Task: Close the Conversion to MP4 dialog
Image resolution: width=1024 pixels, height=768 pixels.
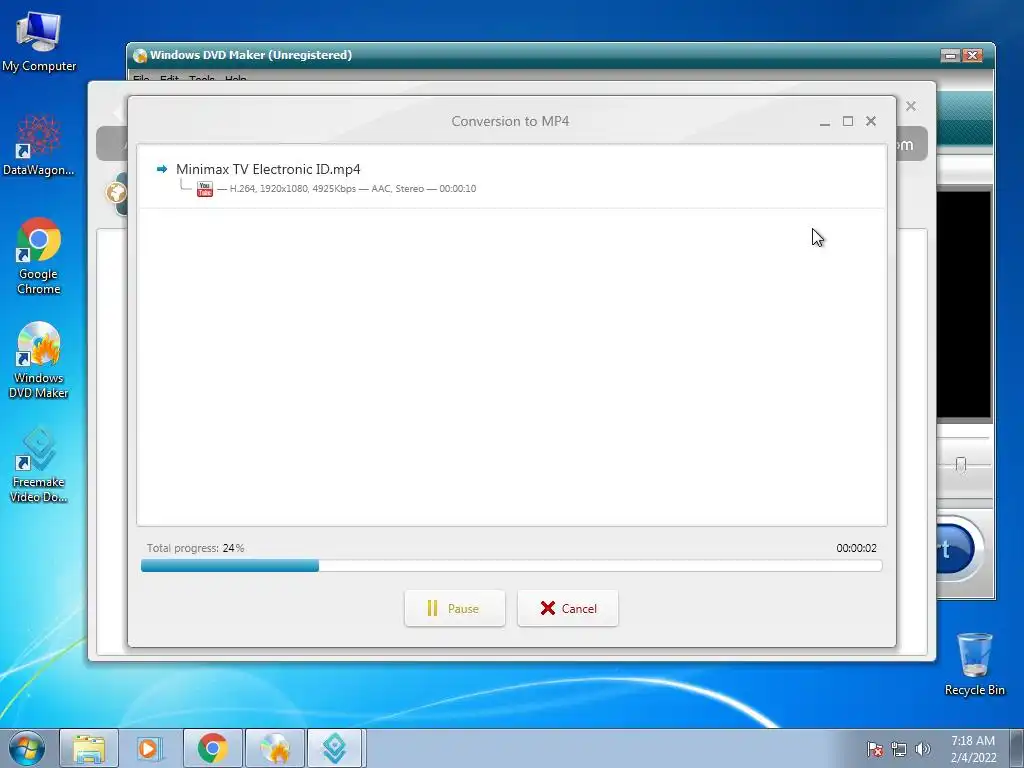Action: pyautogui.click(x=871, y=121)
